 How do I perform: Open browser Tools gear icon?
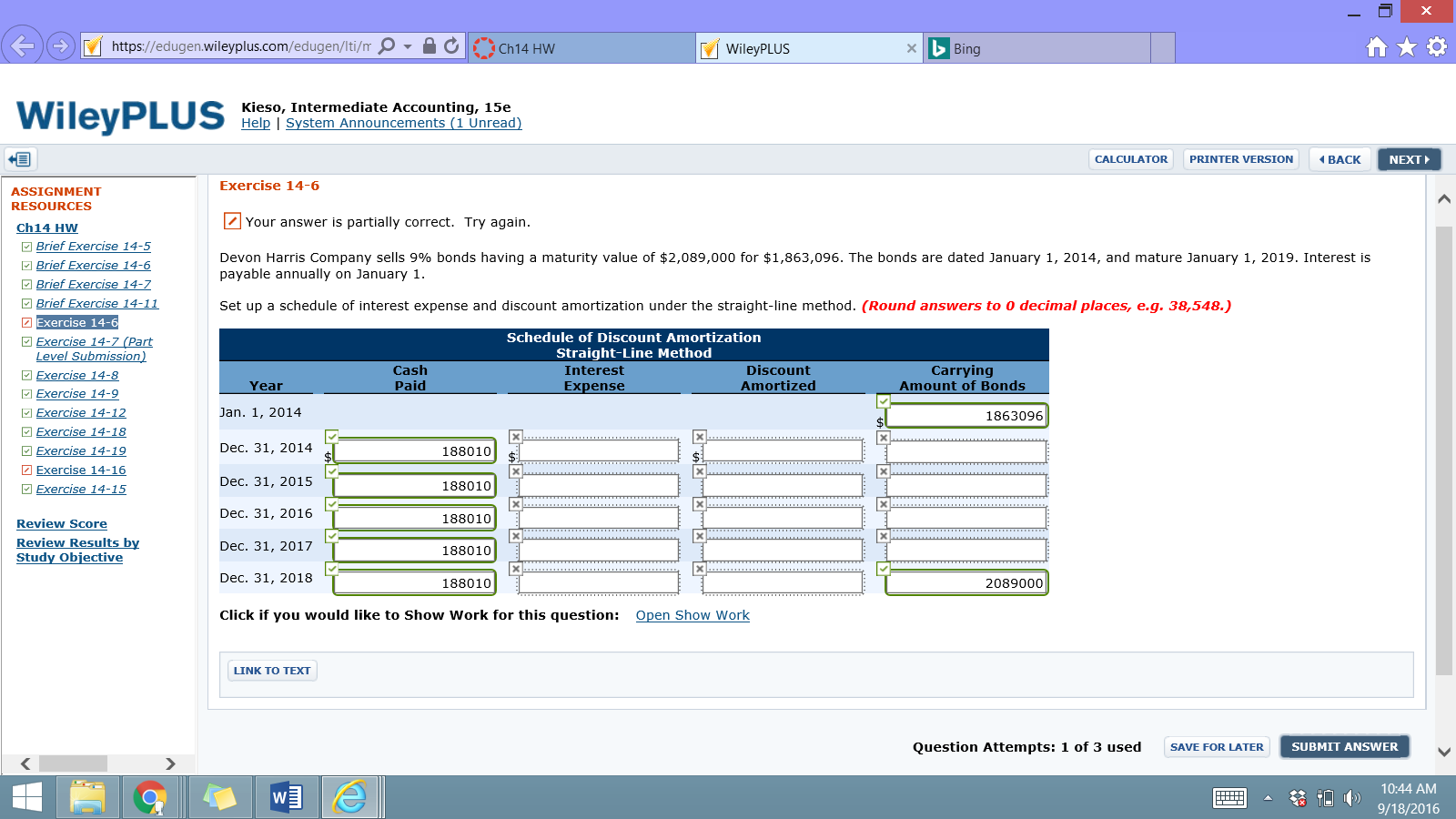tap(1437, 47)
